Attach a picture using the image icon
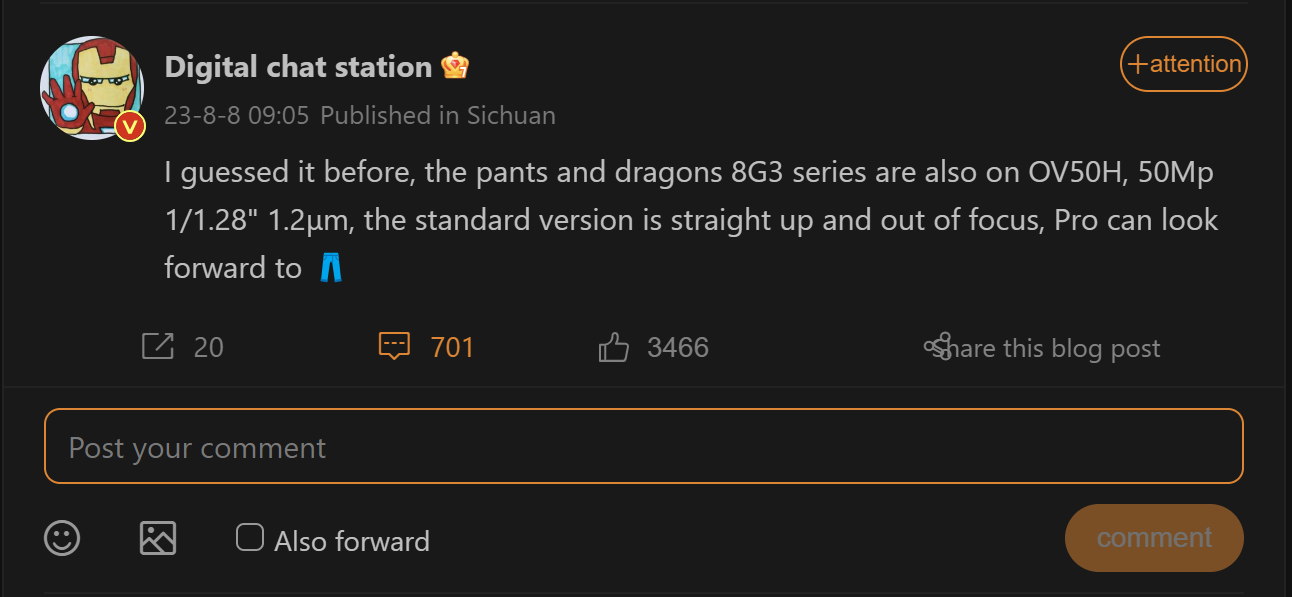Viewport: 1292px width, 597px height. click(158, 538)
